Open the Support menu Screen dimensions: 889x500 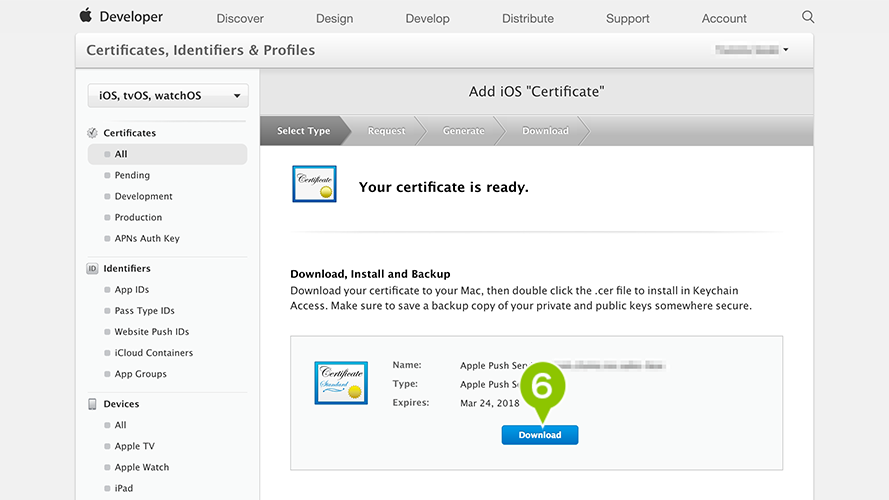point(628,18)
